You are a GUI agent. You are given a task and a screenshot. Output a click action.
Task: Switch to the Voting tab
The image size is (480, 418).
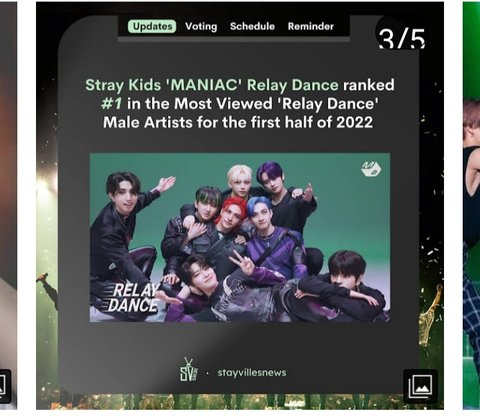(x=201, y=26)
